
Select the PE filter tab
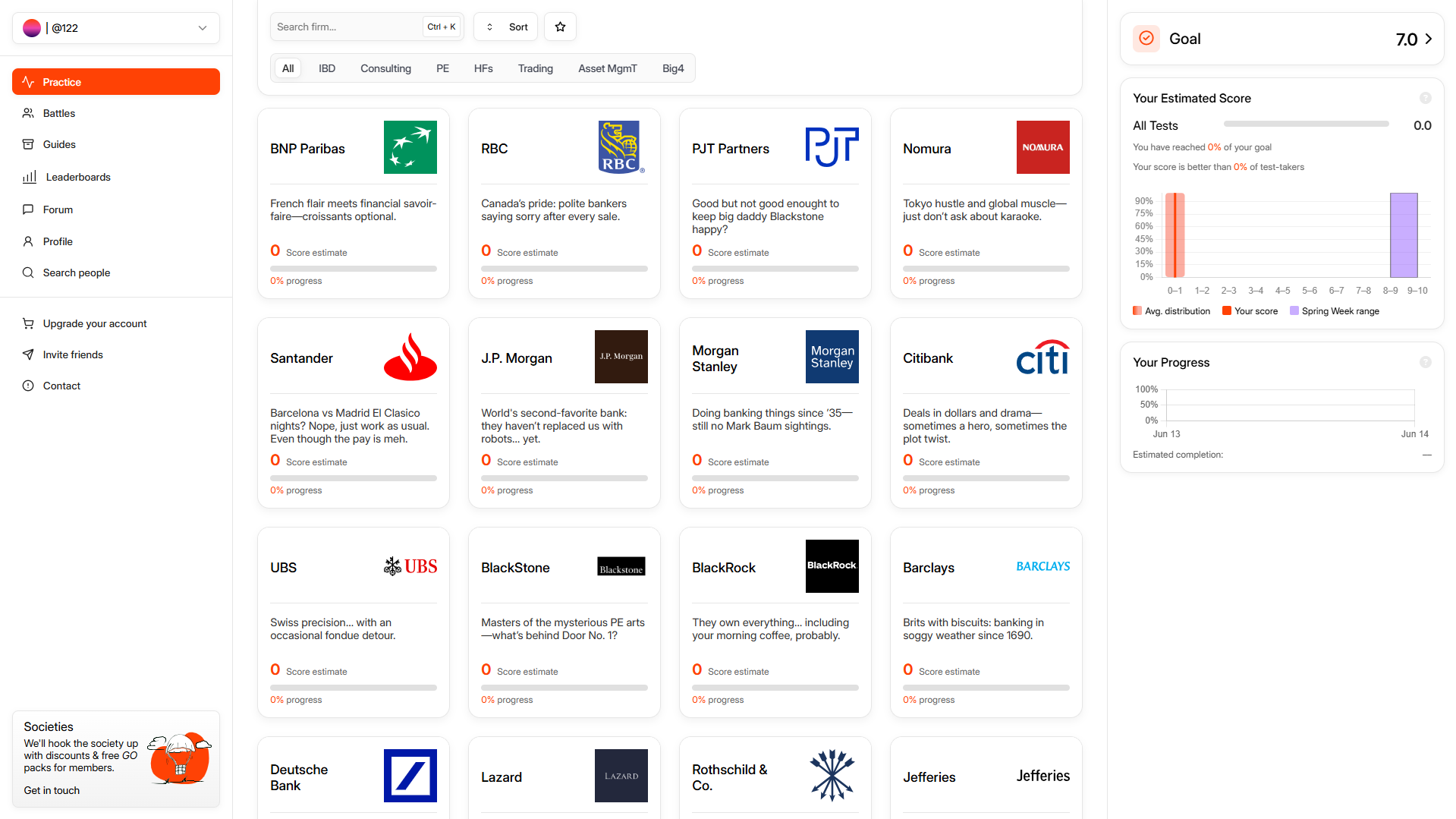(442, 68)
